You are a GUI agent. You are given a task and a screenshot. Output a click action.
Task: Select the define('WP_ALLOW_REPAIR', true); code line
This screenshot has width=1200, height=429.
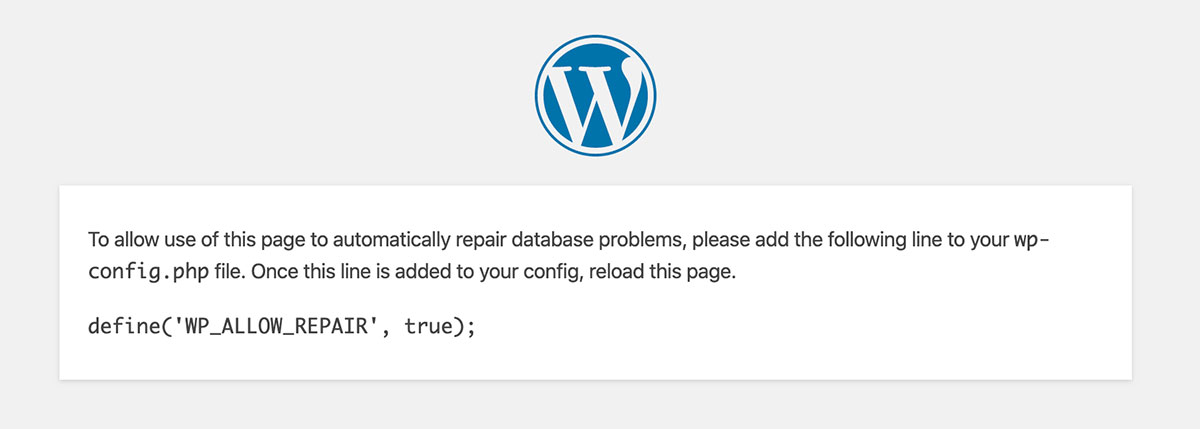pyautogui.click(x=281, y=326)
